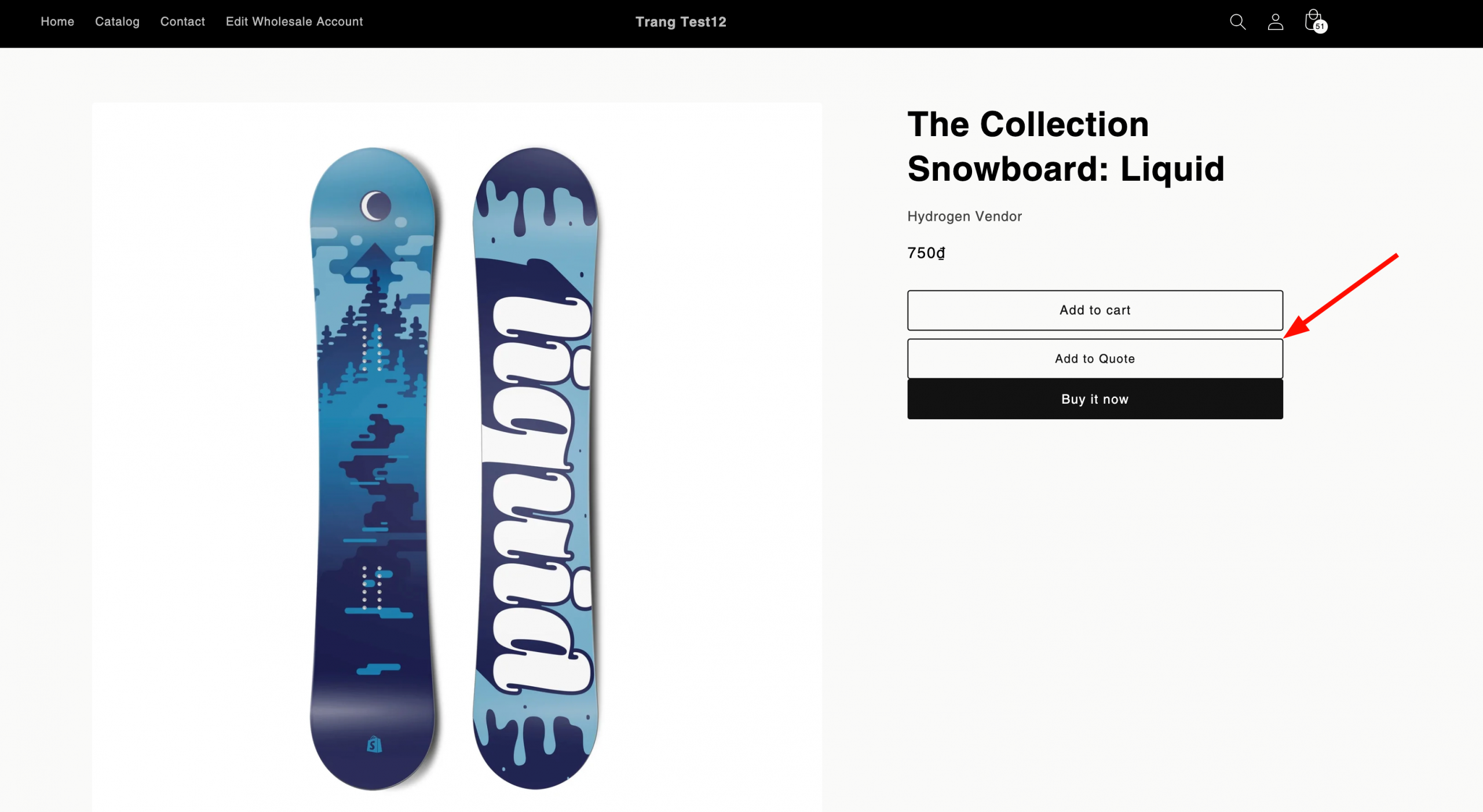Open Edit Wholesale Account link

(294, 21)
